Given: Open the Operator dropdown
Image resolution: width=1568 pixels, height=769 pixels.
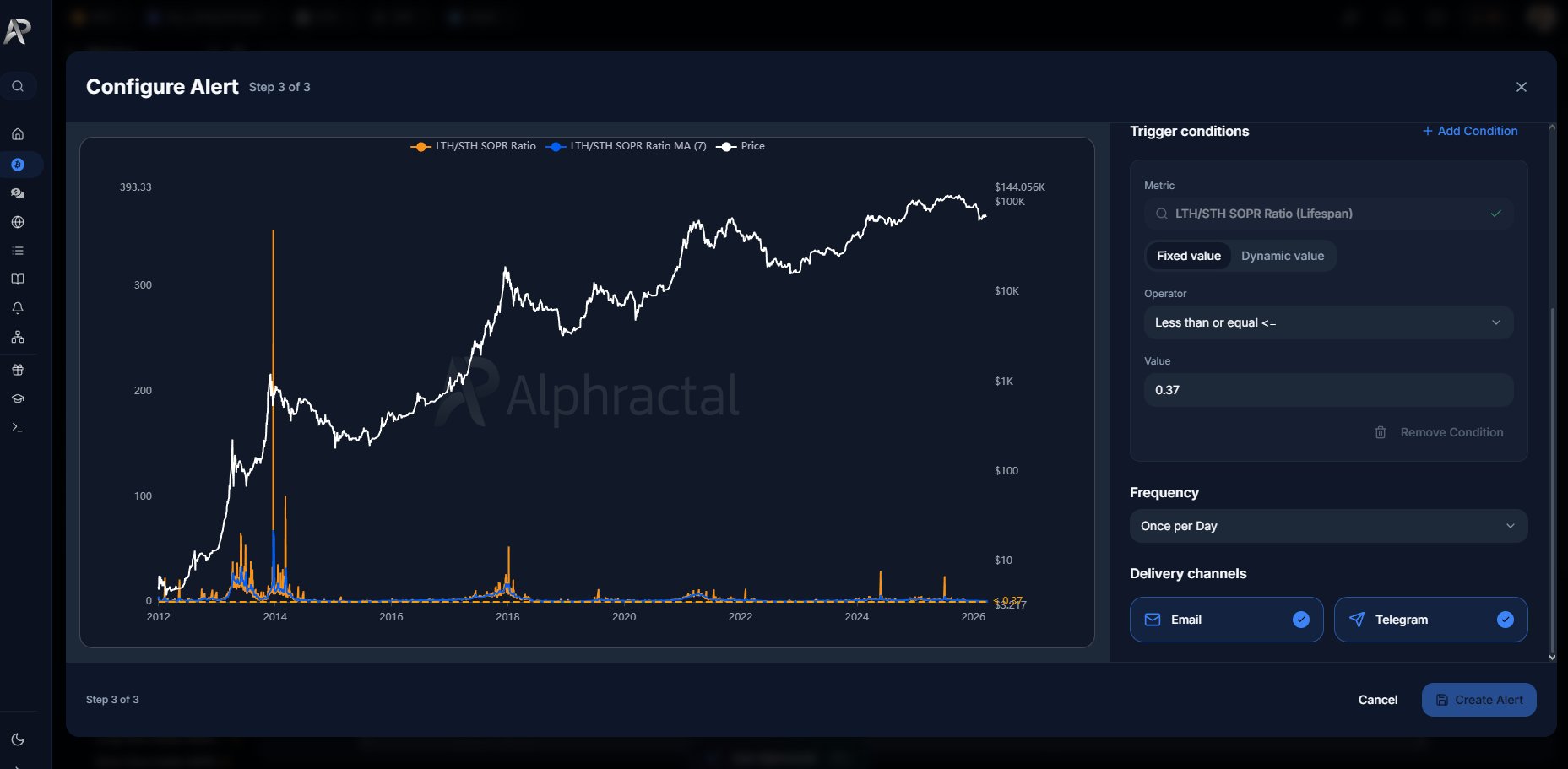Looking at the screenshot, I should (1328, 322).
